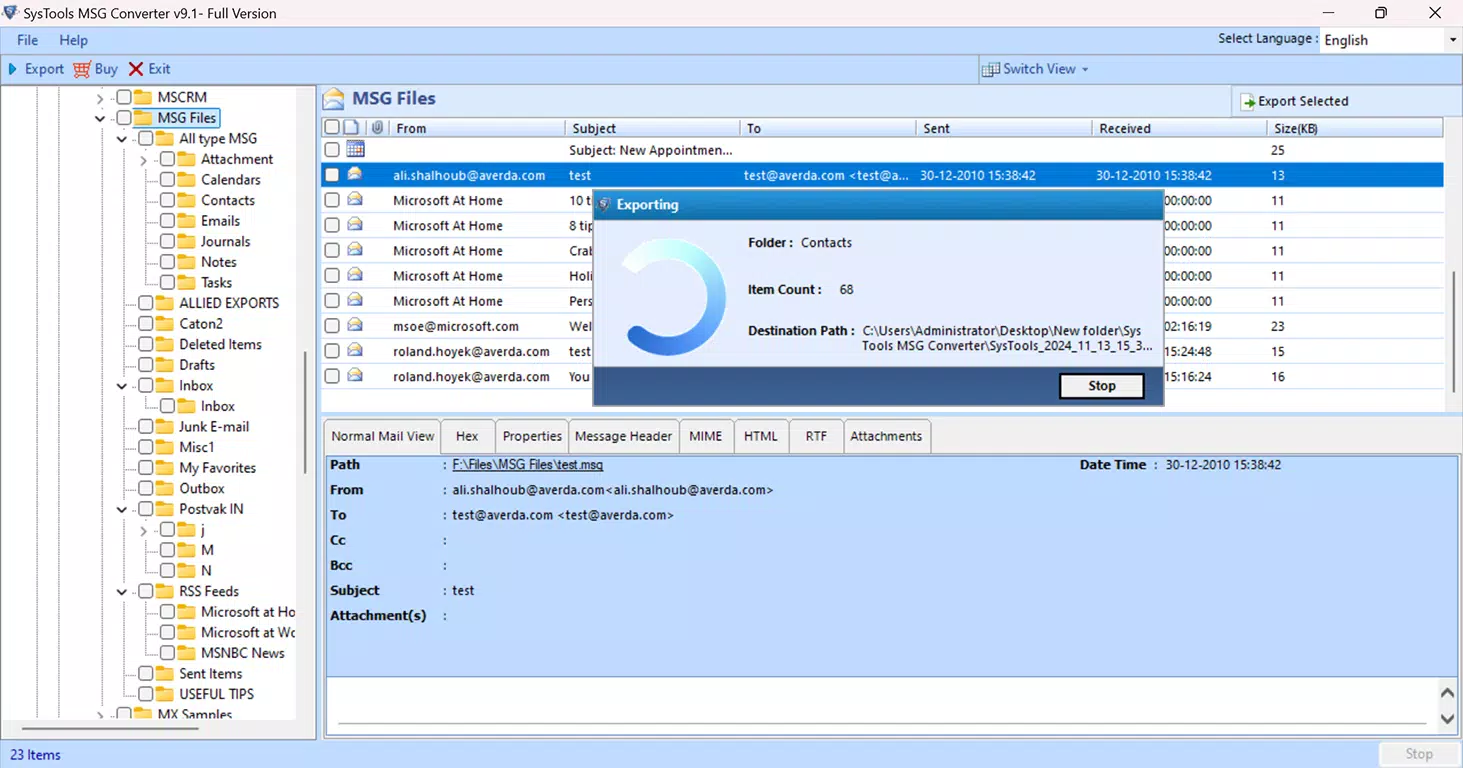Collapse the RSS Feeds node
This screenshot has width=1463, height=768.
click(122, 592)
